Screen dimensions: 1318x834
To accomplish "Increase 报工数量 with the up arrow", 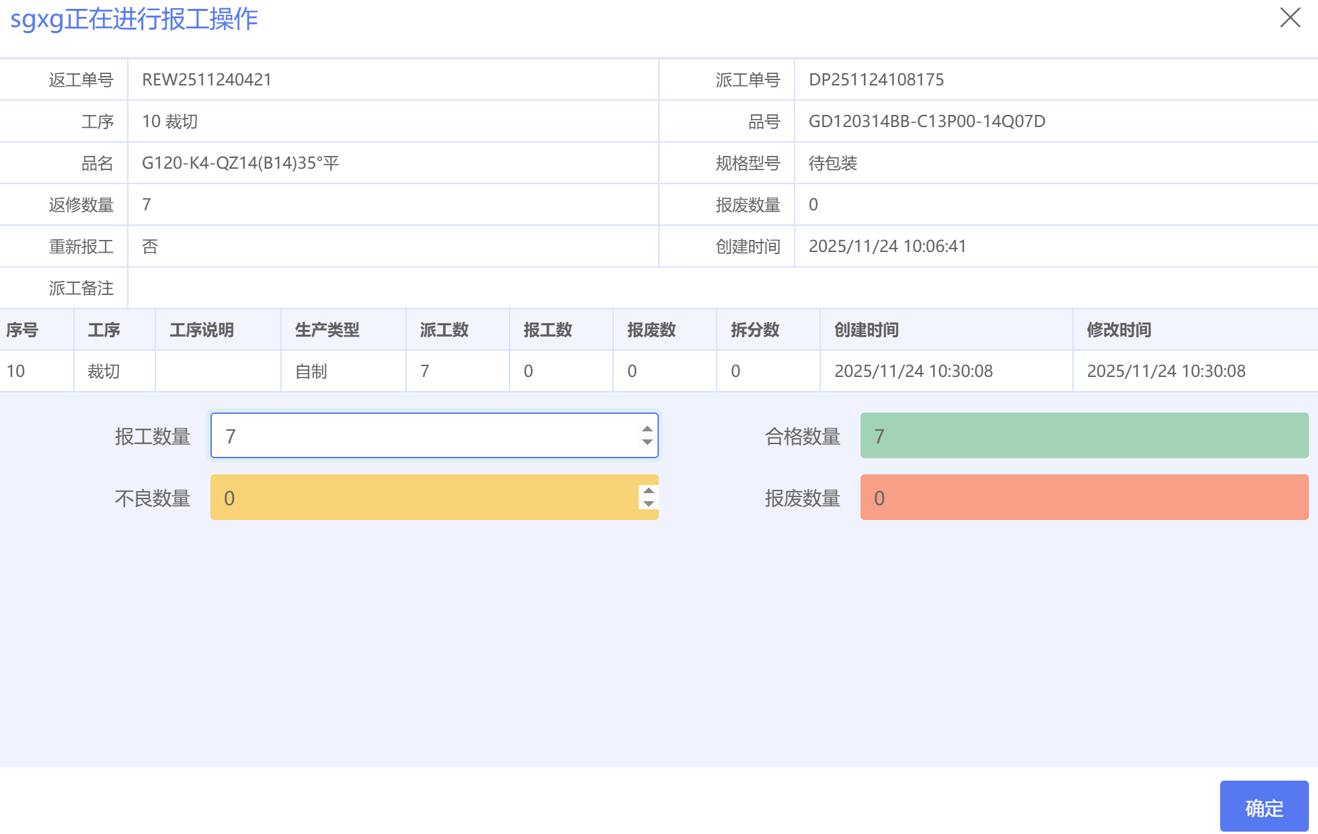I will coord(647,429).
